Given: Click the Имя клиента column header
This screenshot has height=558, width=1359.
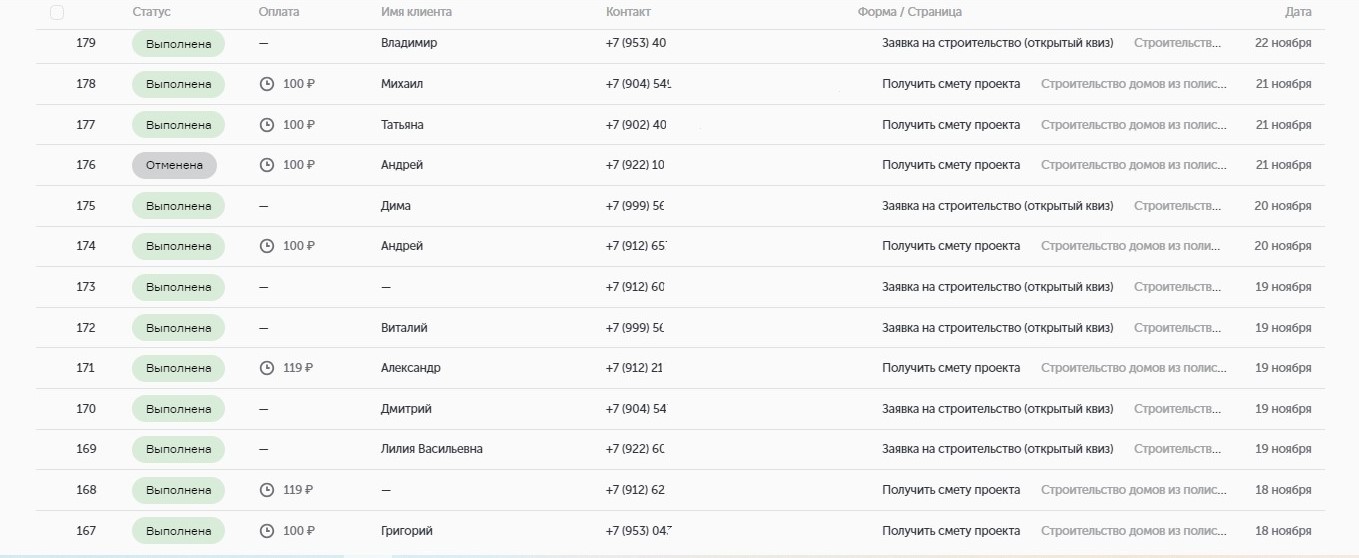Looking at the screenshot, I should 416,12.
